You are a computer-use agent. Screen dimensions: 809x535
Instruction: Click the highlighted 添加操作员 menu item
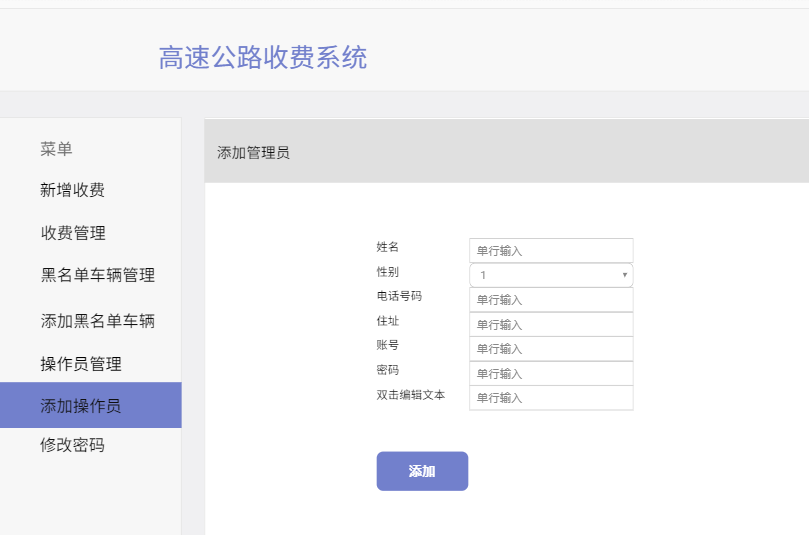point(81,405)
